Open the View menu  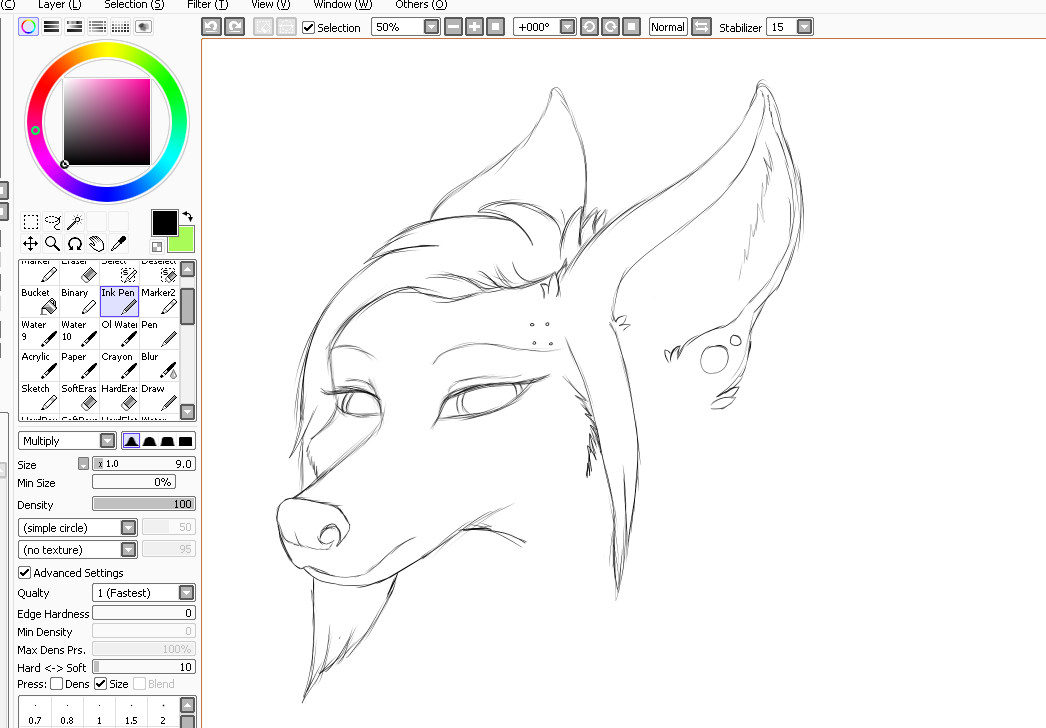(x=271, y=5)
